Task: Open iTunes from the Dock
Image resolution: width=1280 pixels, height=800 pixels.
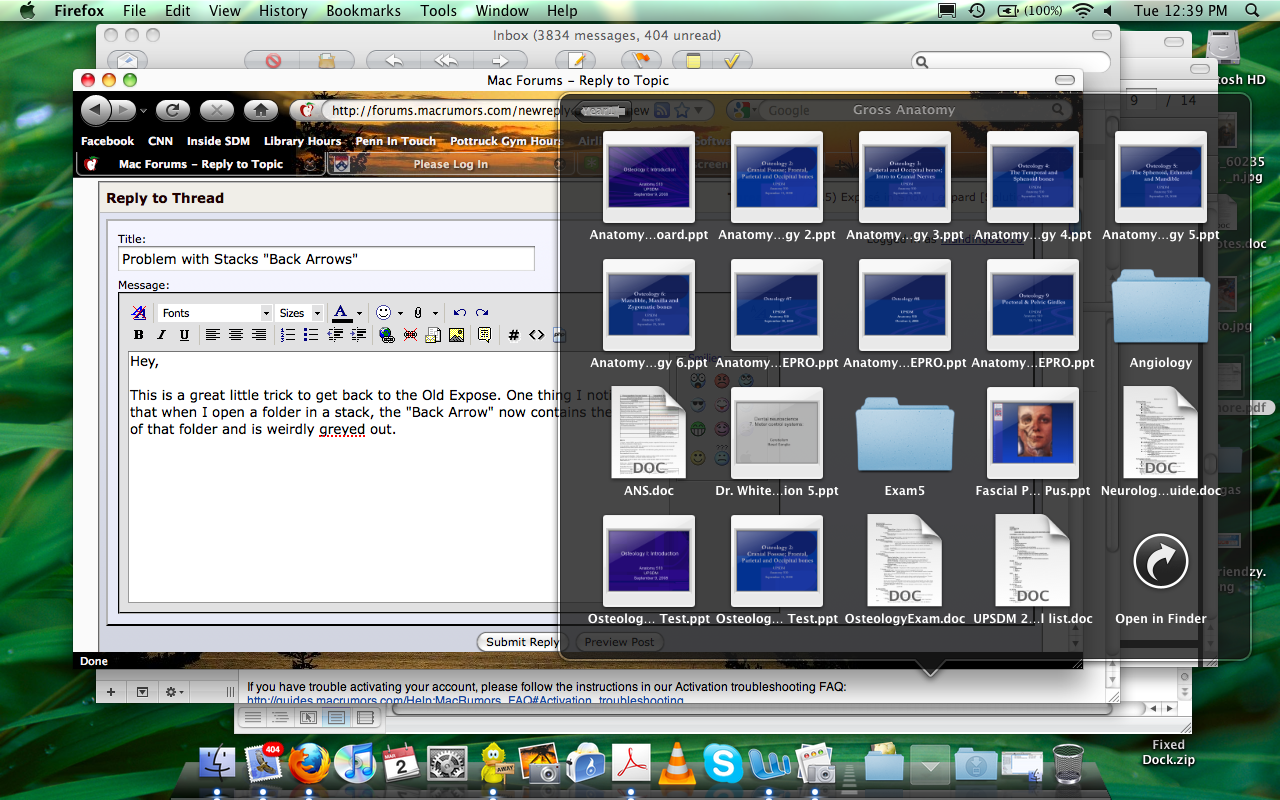Action: pos(354,764)
